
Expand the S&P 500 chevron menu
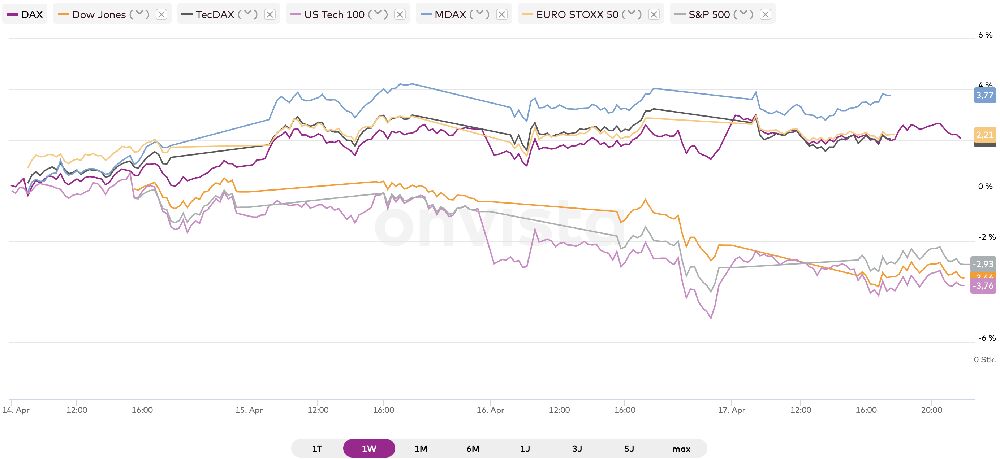point(744,16)
